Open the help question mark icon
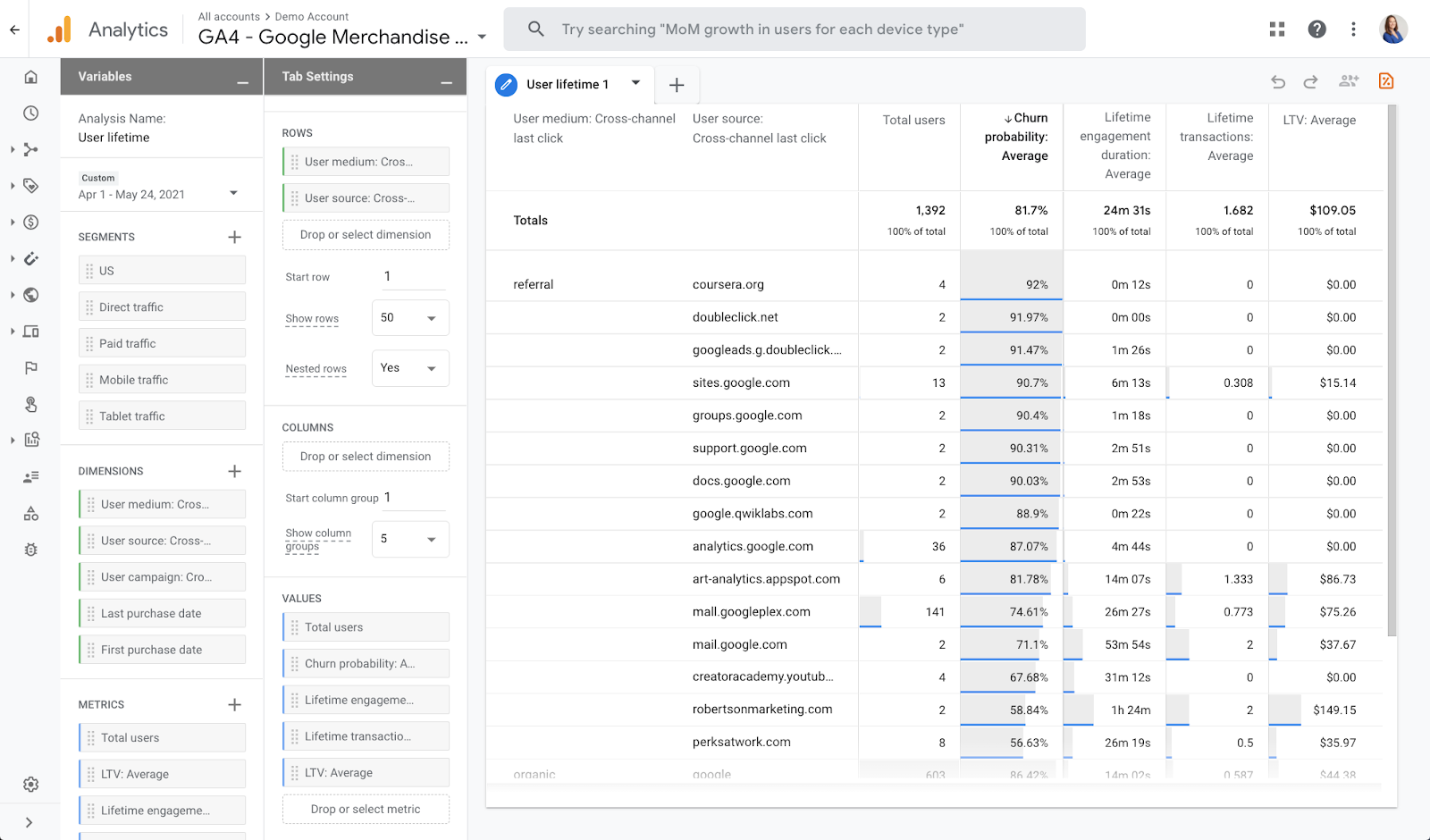Screen dimensions: 1430x840 tap(1316, 29)
